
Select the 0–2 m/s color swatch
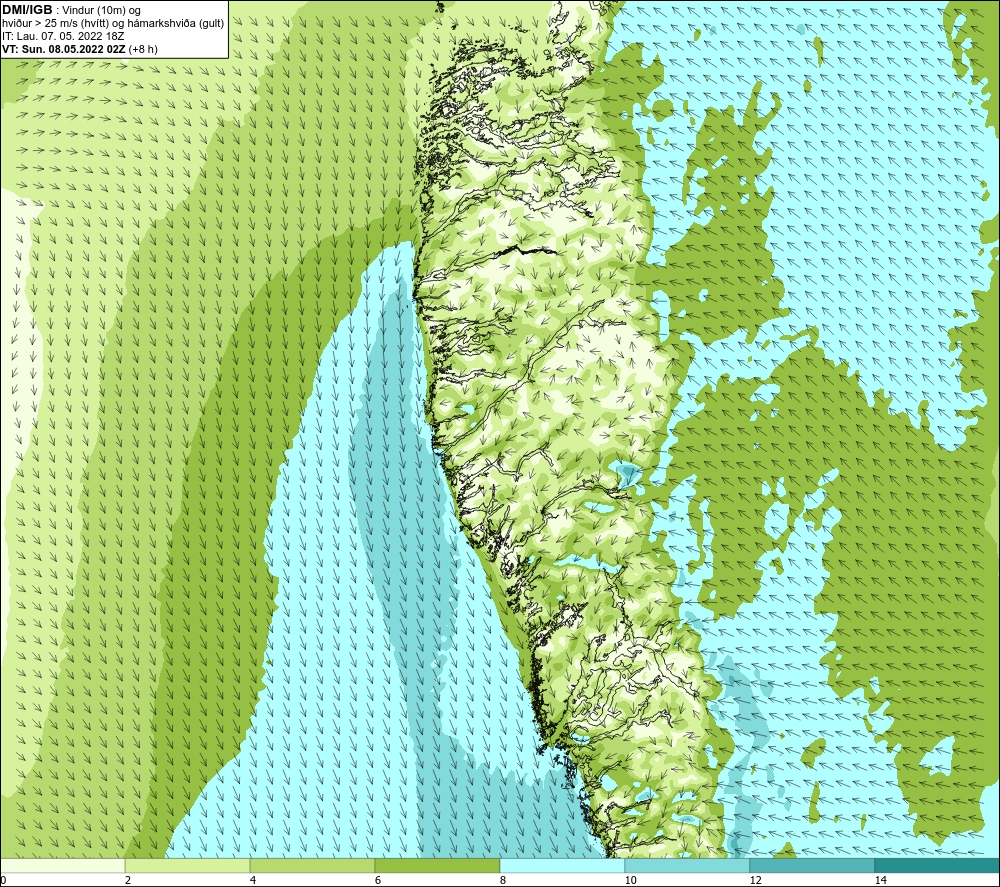coord(62,865)
